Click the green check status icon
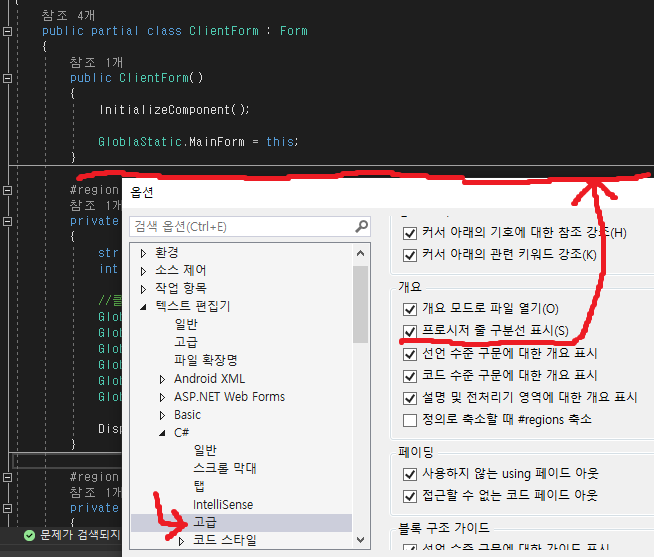The width and height of the screenshot is (654, 557). [x=29, y=535]
